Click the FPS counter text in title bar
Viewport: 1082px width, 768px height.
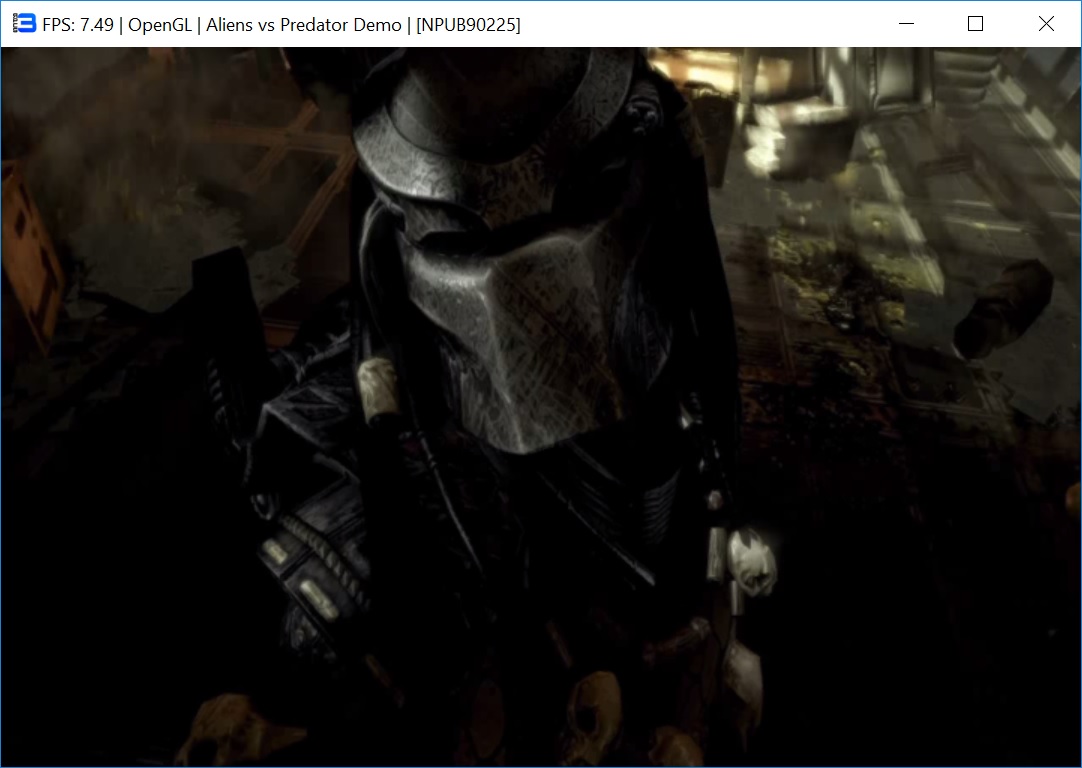[78, 25]
